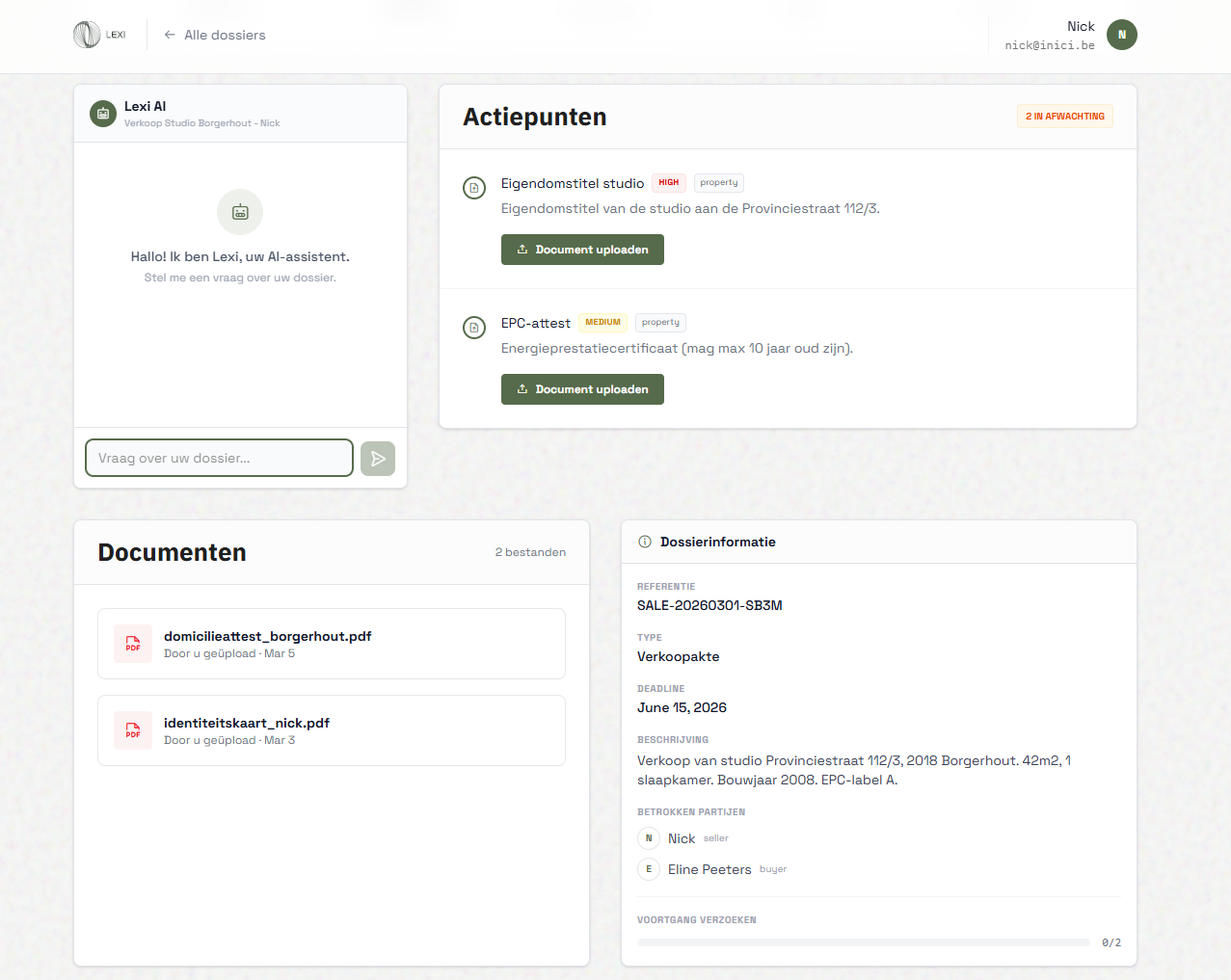Image resolution: width=1231 pixels, height=980 pixels.
Task: Click the Lexi AI bot header icon
Action: coord(103,114)
